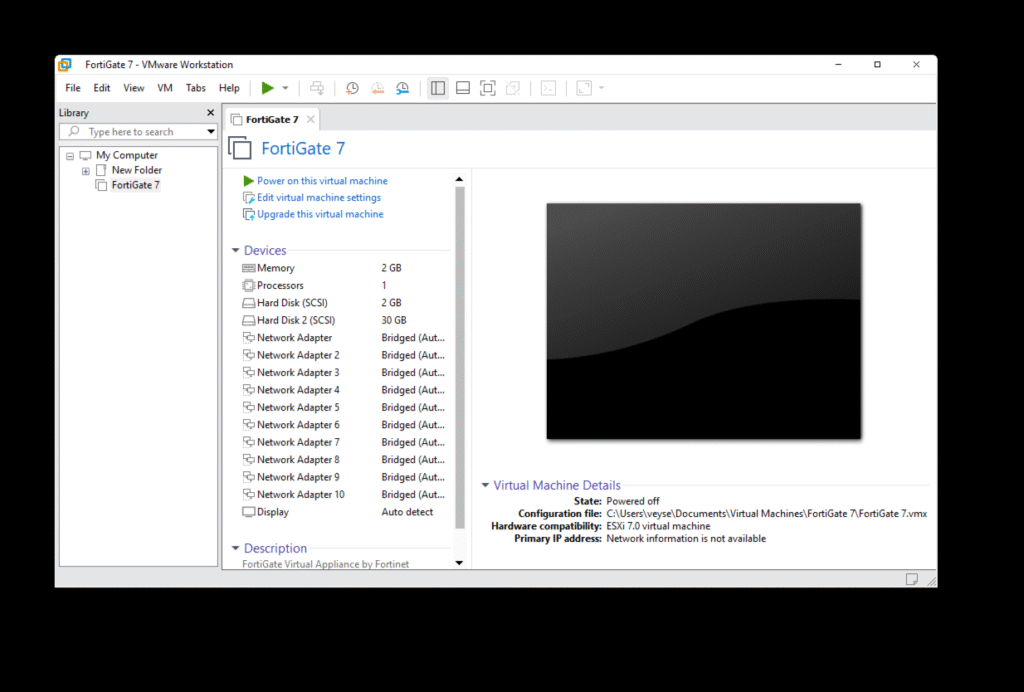Click Power on this virtual machine link
The width and height of the screenshot is (1024, 692).
point(322,181)
